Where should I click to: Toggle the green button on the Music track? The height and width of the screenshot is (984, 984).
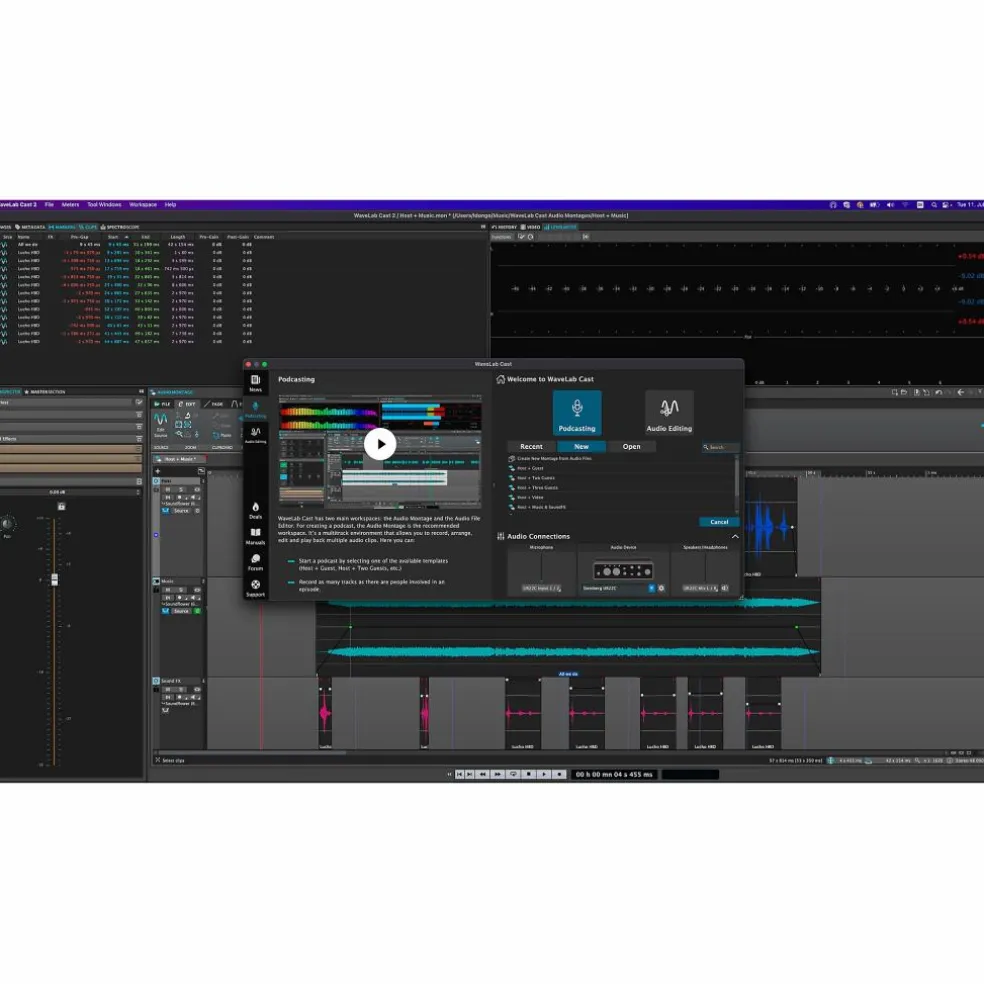(197, 611)
